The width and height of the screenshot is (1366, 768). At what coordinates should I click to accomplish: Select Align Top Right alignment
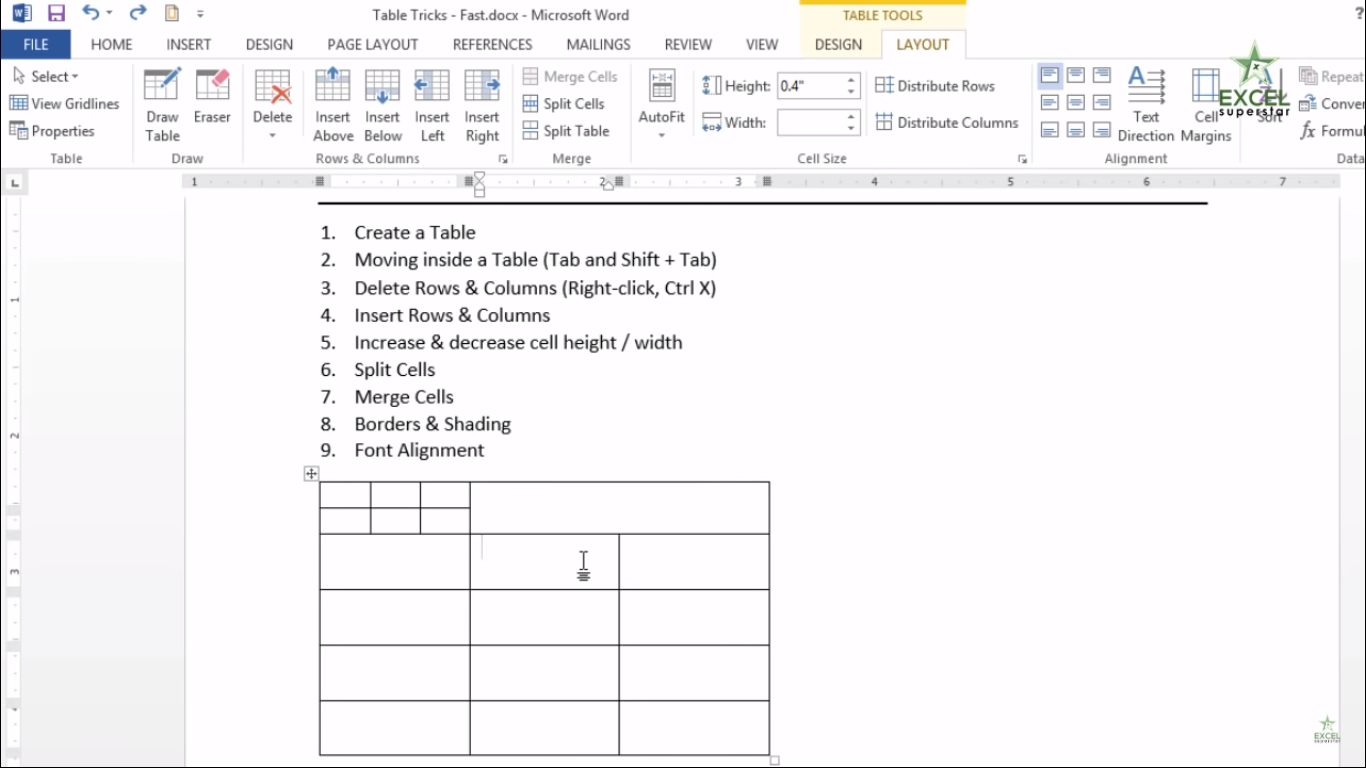(x=1102, y=76)
